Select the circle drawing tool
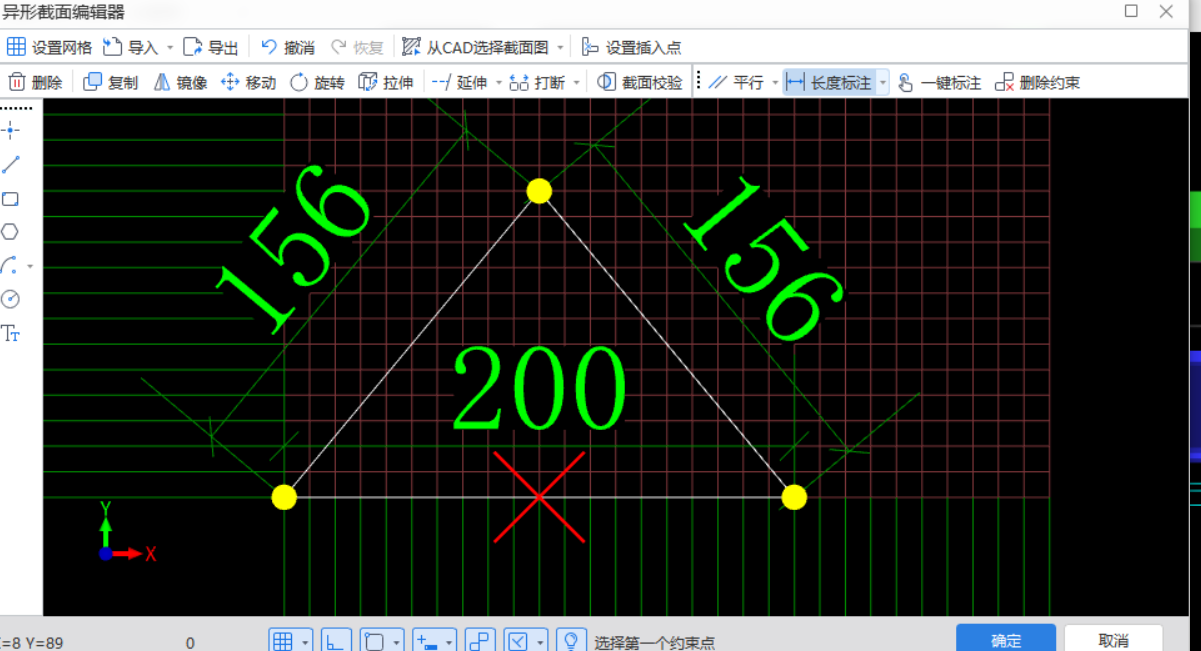 tap(10, 299)
